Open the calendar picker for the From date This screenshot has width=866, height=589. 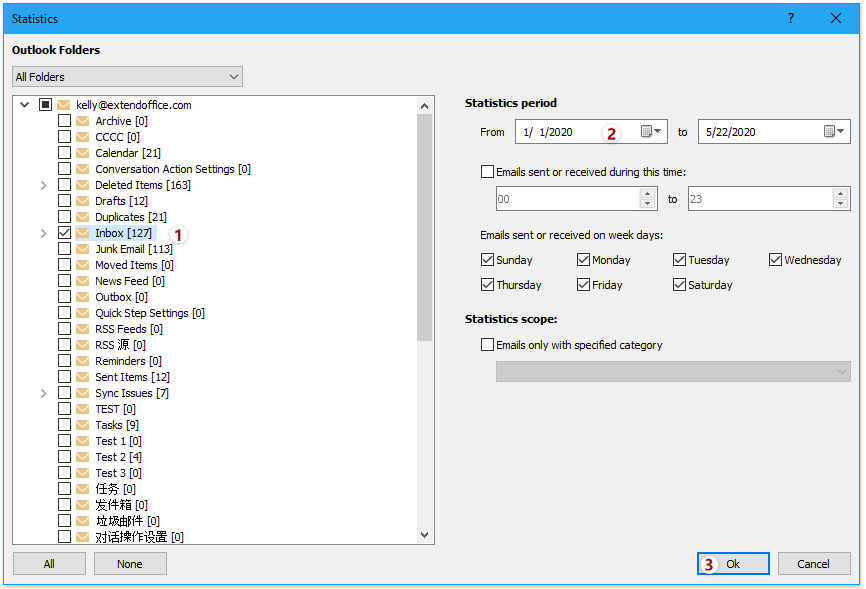click(648, 131)
